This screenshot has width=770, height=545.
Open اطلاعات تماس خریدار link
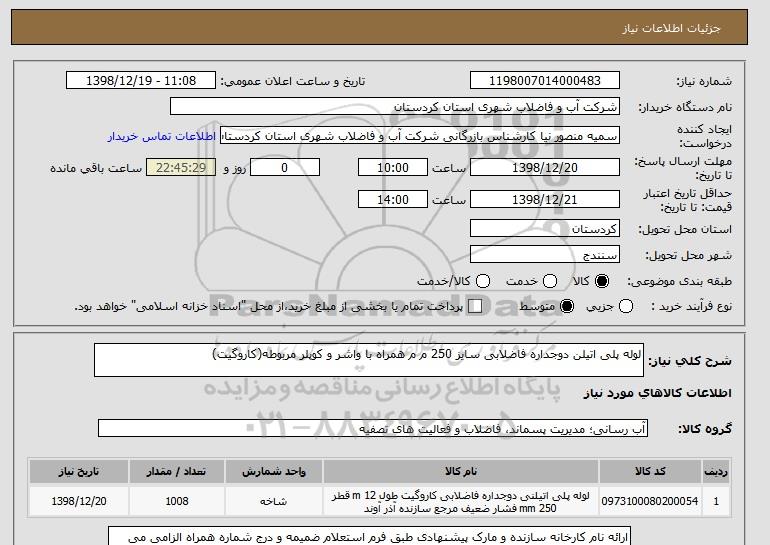[x=162, y=136]
